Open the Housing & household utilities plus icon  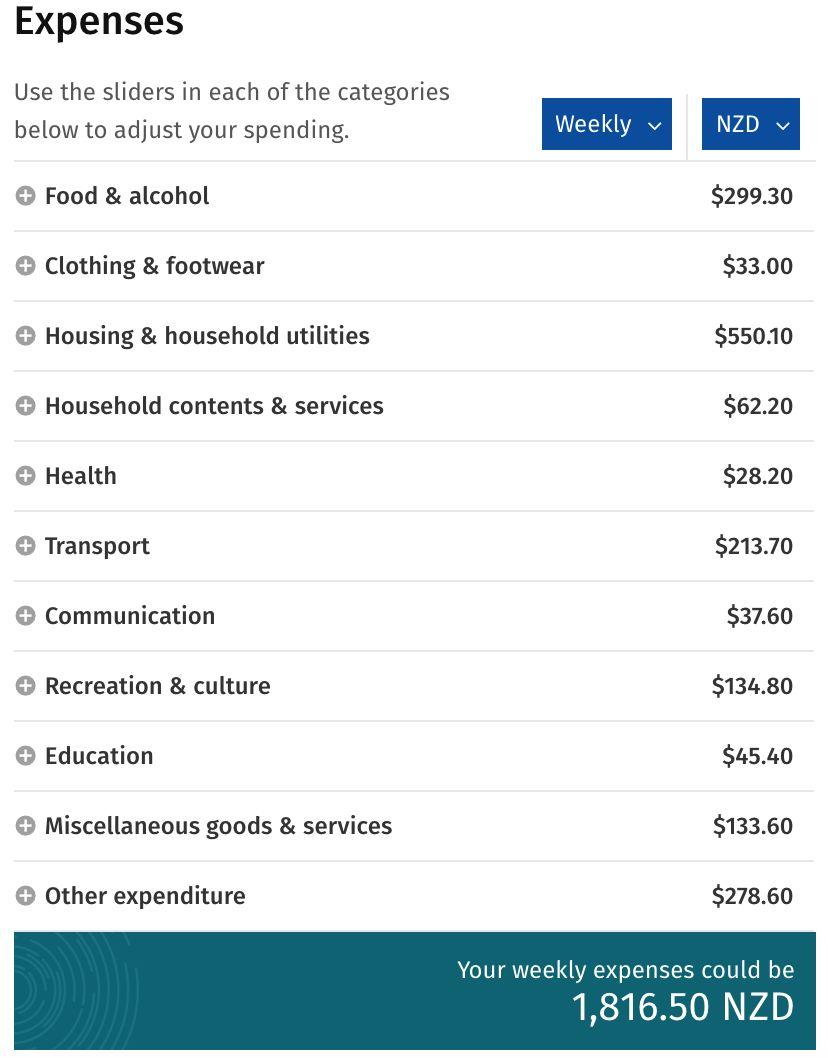(26, 336)
